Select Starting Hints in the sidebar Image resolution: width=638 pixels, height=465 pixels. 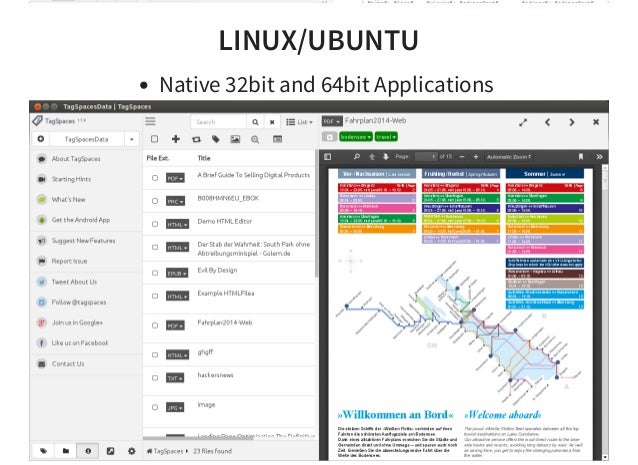72,179
